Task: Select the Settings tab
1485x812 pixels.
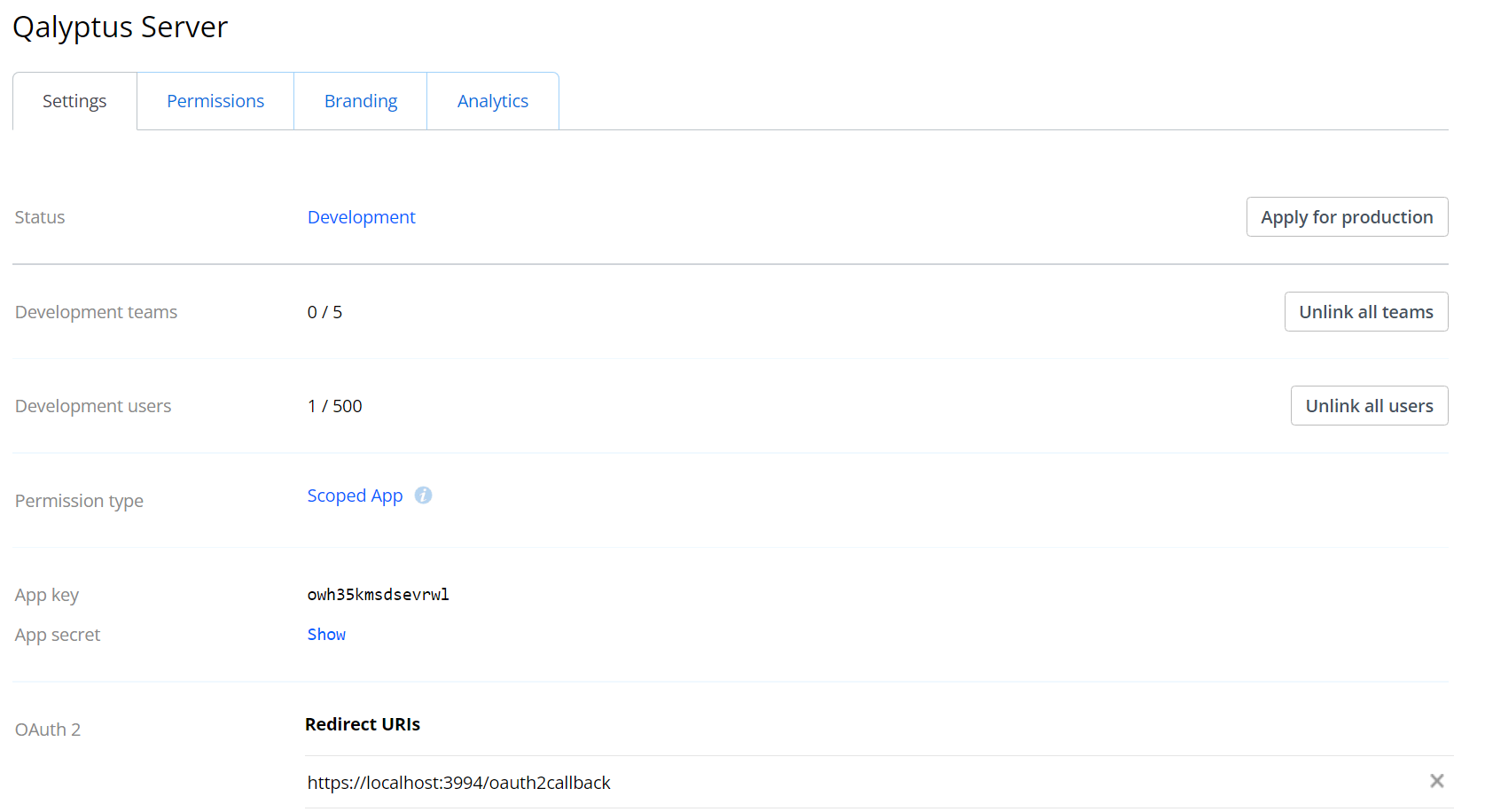Action: click(74, 100)
